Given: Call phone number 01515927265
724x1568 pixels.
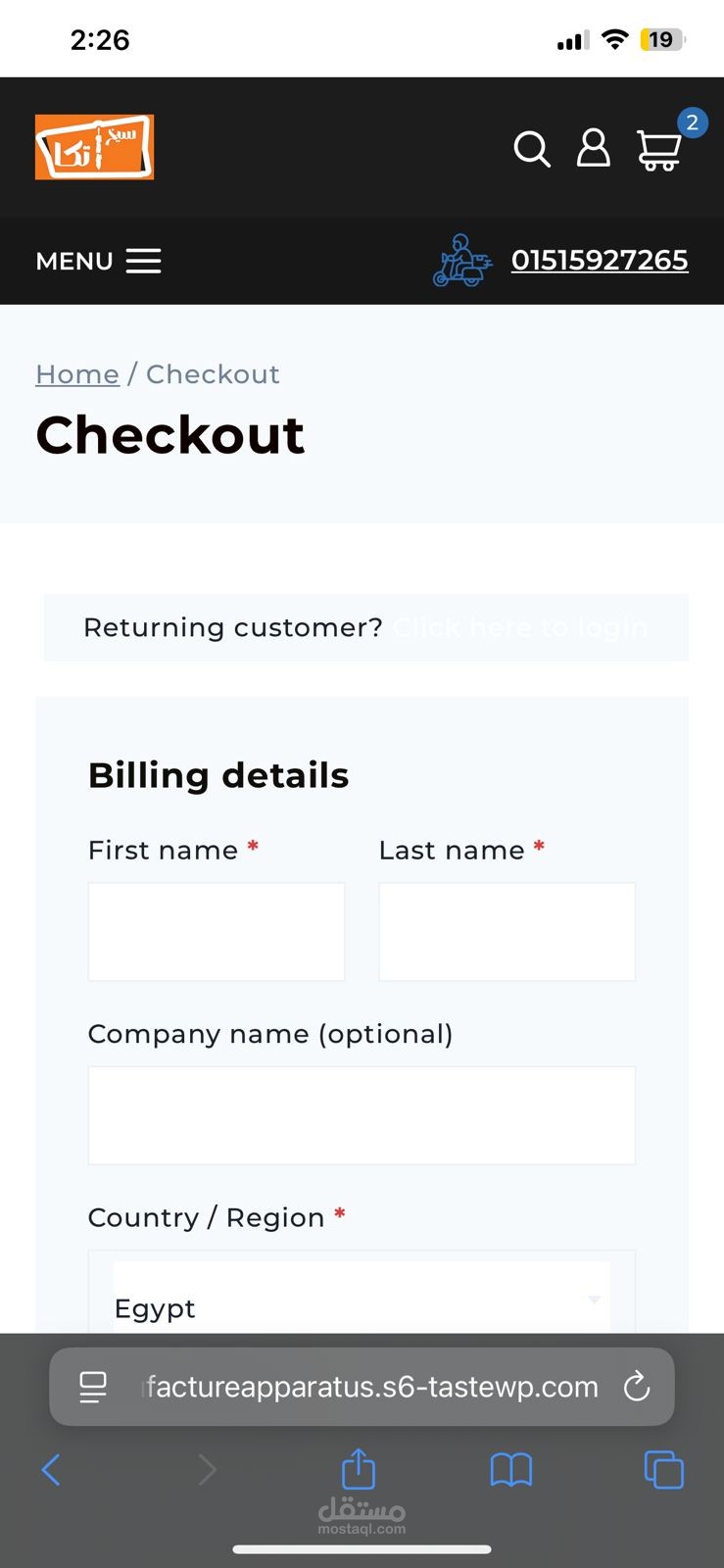Looking at the screenshot, I should tap(600, 261).
